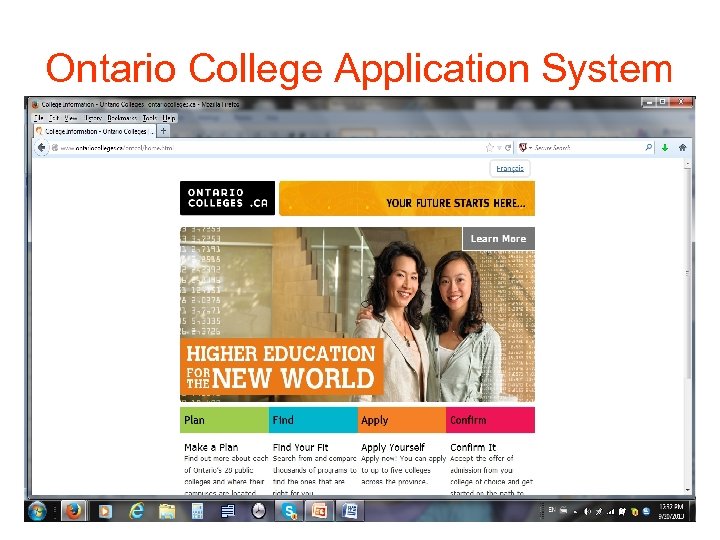Open the search engine selector dropdown
The image size is (720, 540).
[525, 147]
